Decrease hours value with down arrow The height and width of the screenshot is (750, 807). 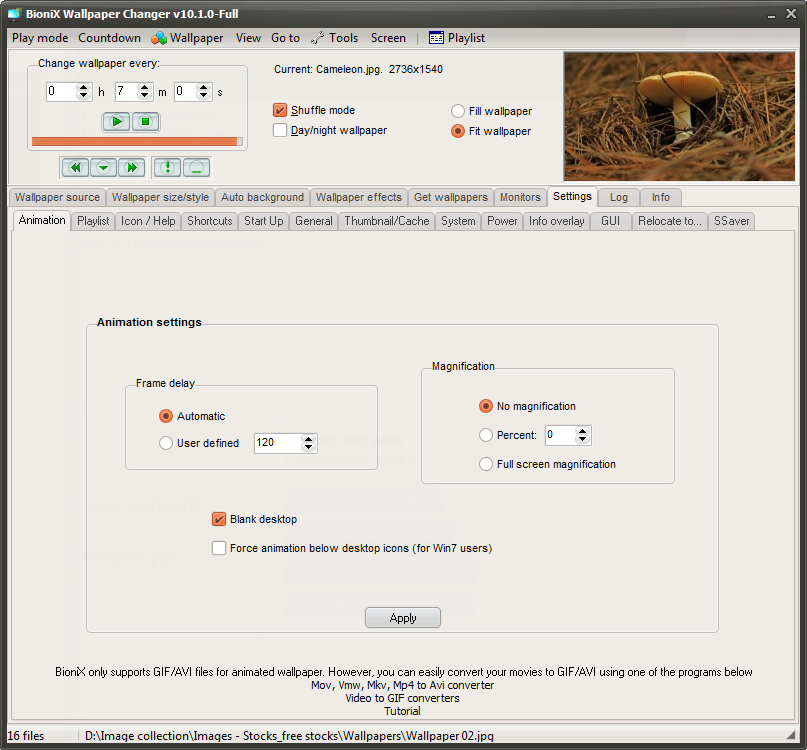pos(83,96)
